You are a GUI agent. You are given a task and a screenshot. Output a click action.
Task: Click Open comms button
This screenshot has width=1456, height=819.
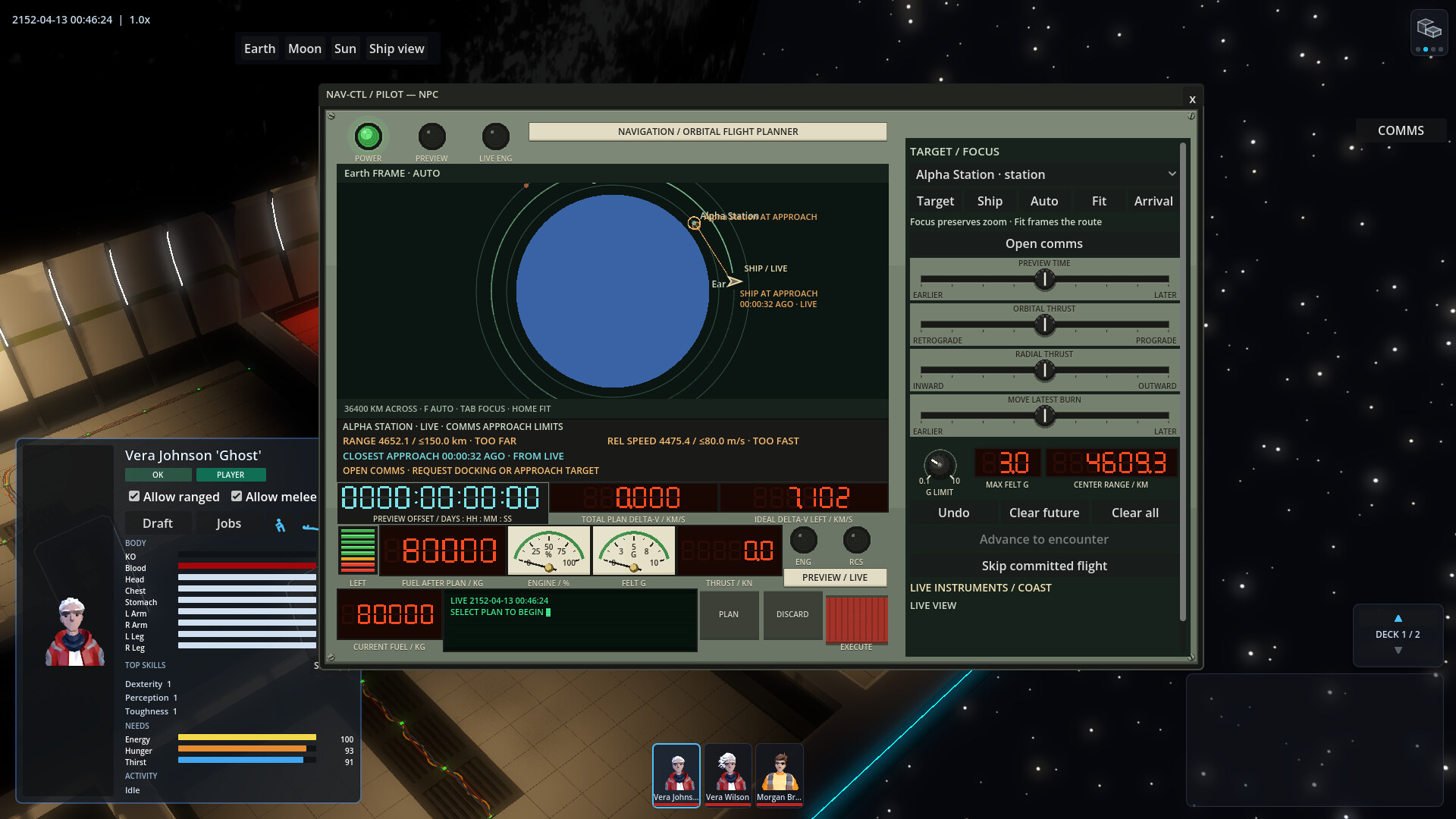[x=1044, y=243]
